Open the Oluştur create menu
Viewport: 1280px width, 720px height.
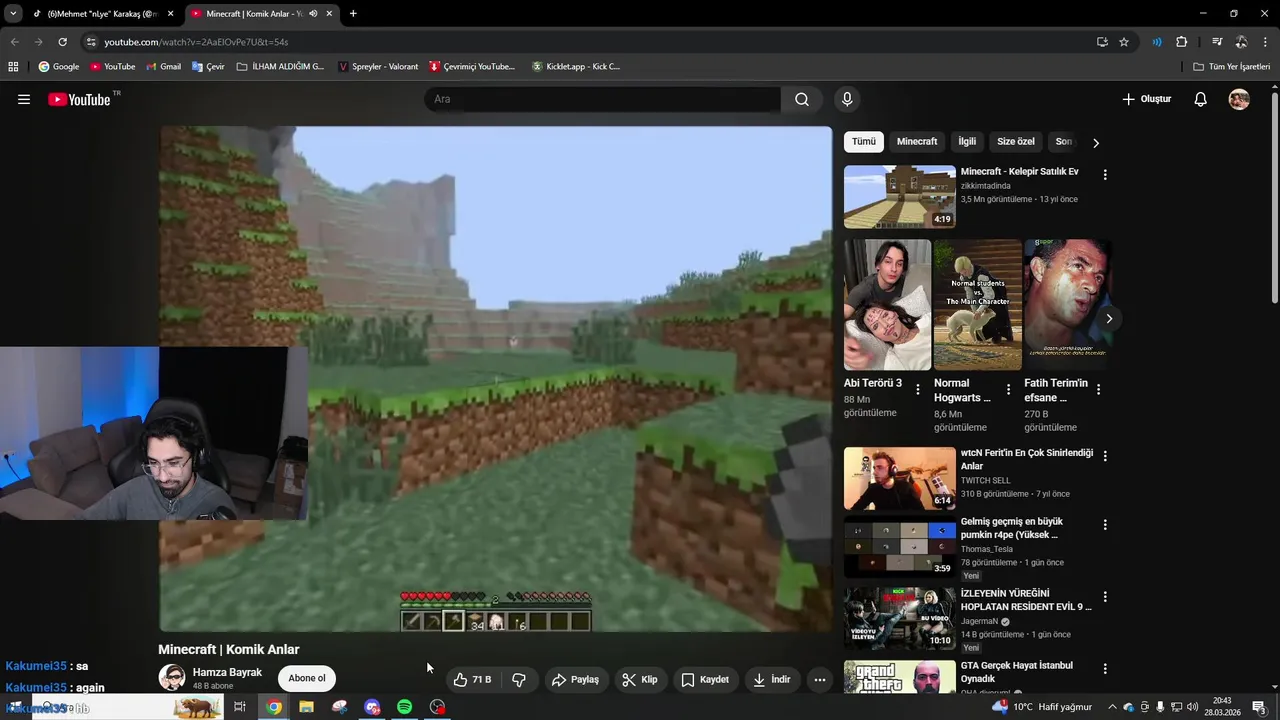tap(1147, 99)
